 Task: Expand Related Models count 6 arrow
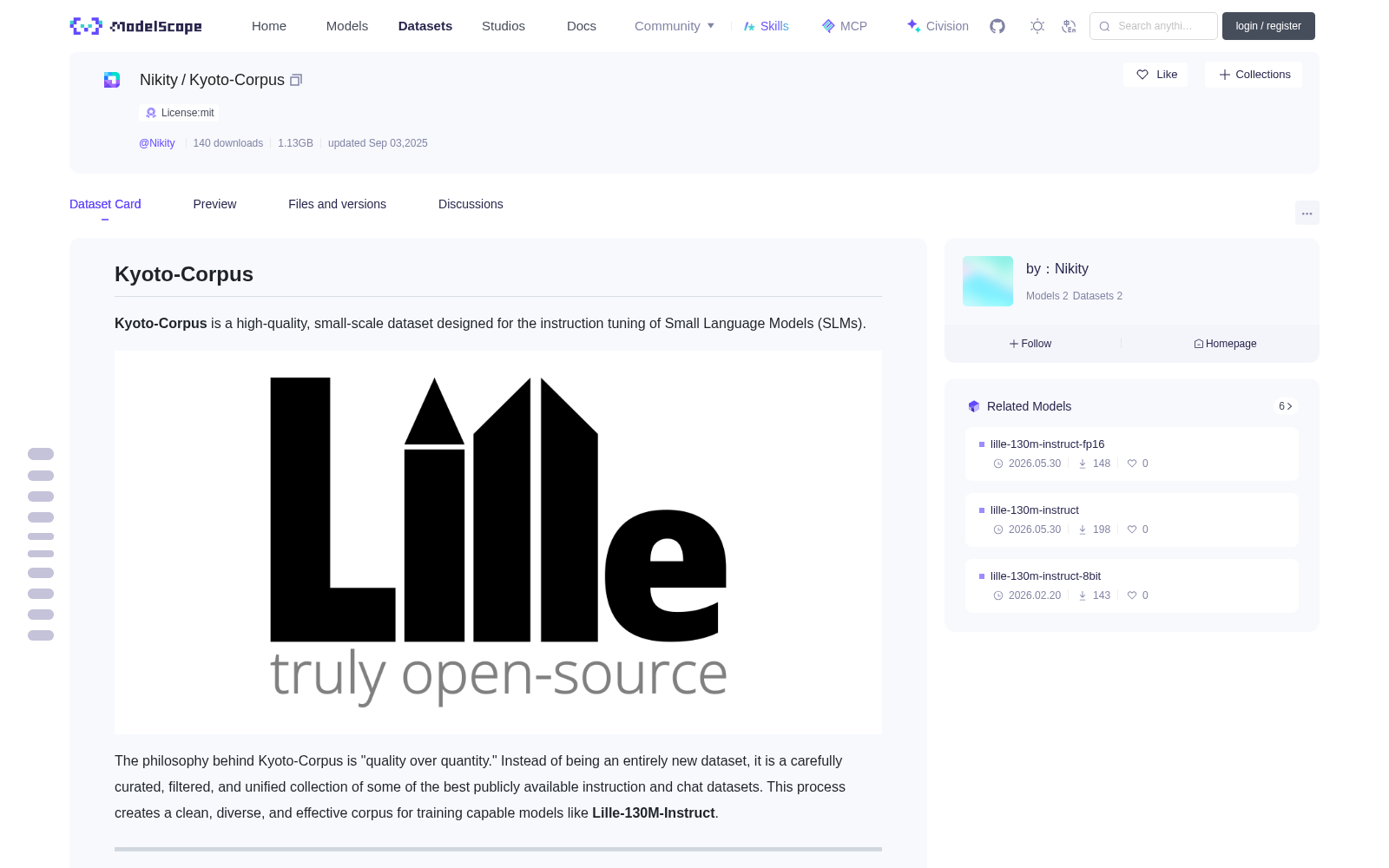pyautogui.click(x=1286, y=406)
